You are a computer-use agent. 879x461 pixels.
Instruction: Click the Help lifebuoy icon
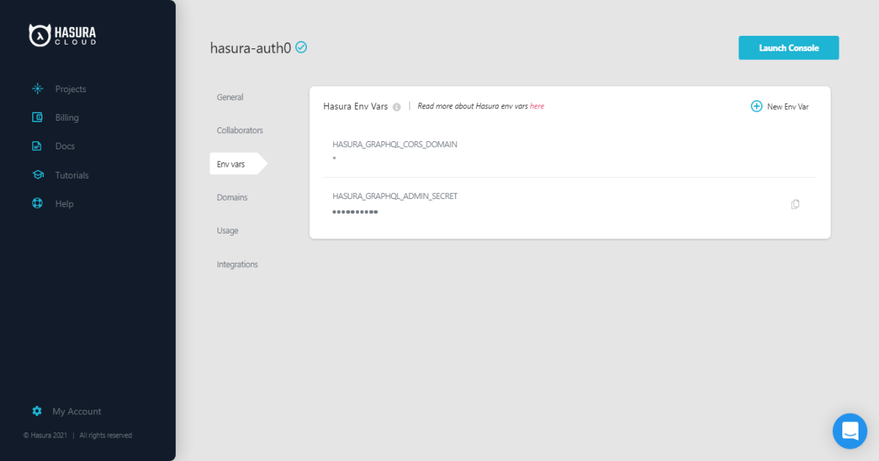[37, 203]
